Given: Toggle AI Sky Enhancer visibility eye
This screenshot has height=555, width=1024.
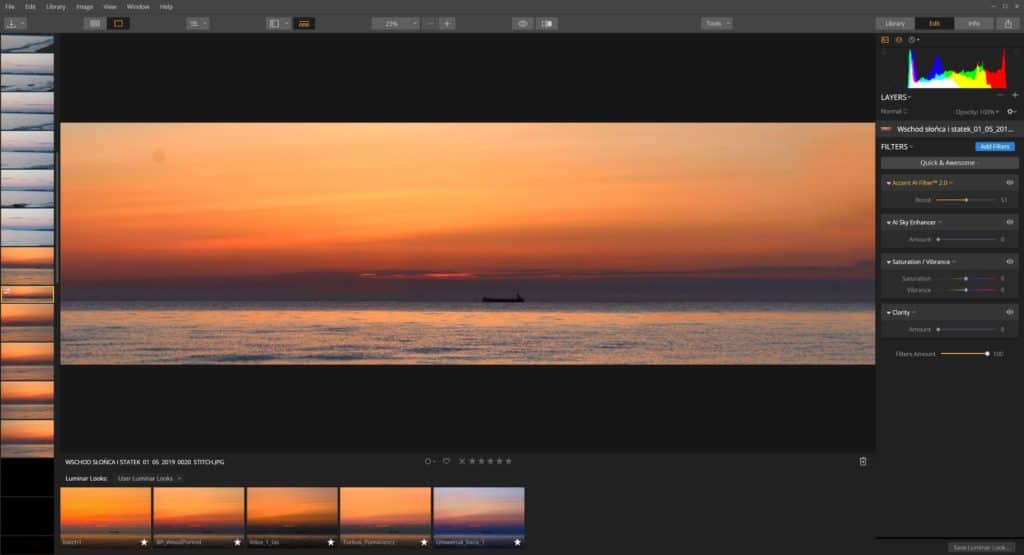Looking at the screenshot, I should pyautogui.click(x=1010, y=222).
